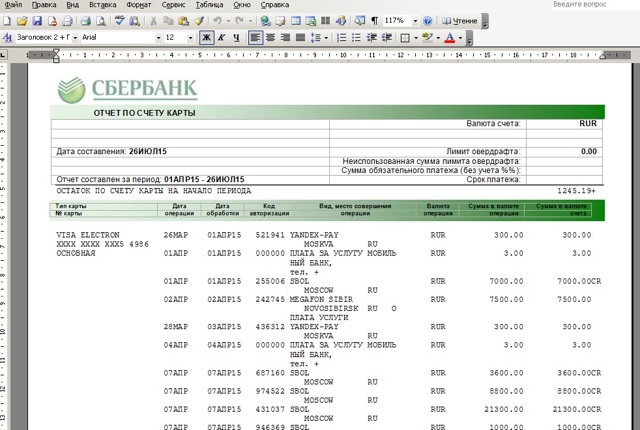Screen dimensions: 640x430
Task: Open the font size 12 dropdown
Action: (190, 38)
